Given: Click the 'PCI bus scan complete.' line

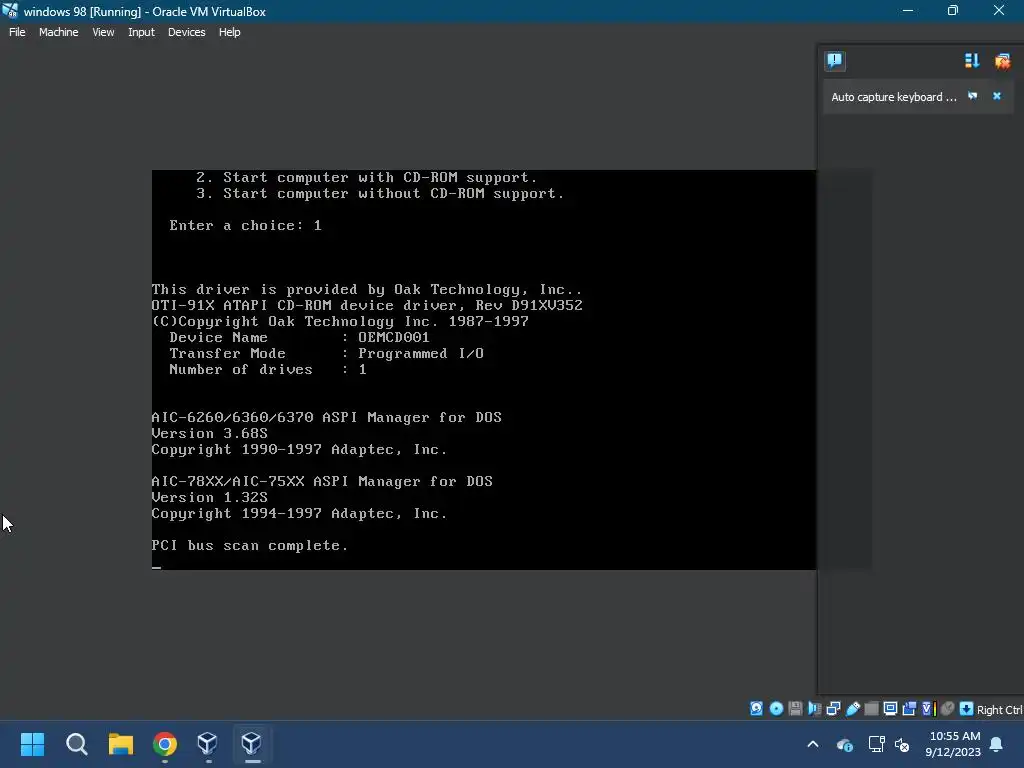Looking at the screenshot, I should [x=249, y=545].
